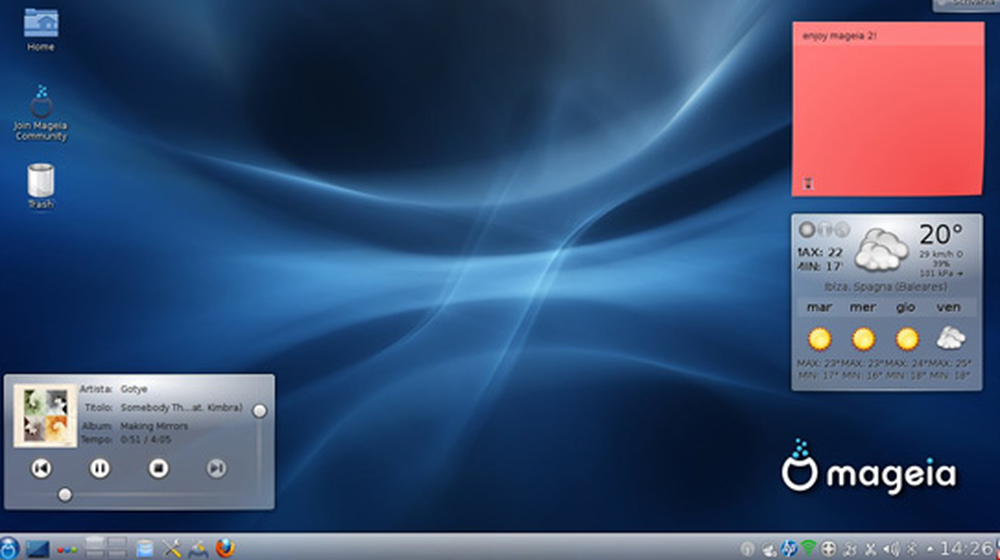Open the Trash desktop icon

[41, 186]
